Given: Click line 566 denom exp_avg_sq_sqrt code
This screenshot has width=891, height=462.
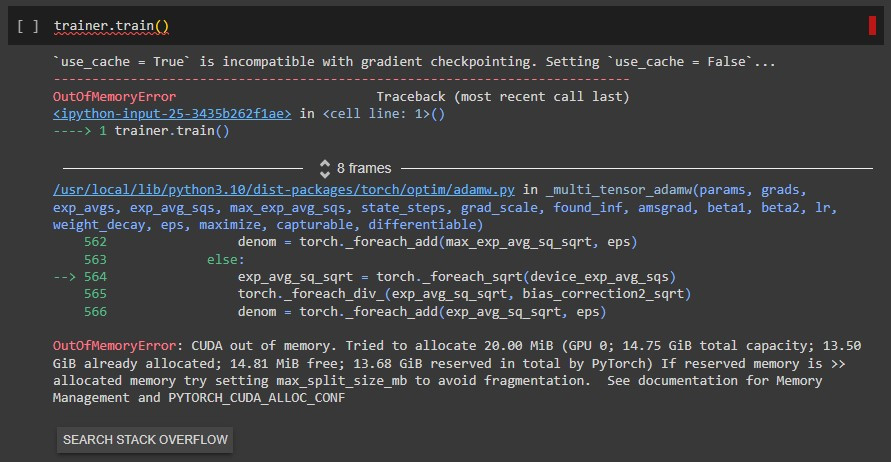Looking at the screenshot, I should tap(422, 312).
